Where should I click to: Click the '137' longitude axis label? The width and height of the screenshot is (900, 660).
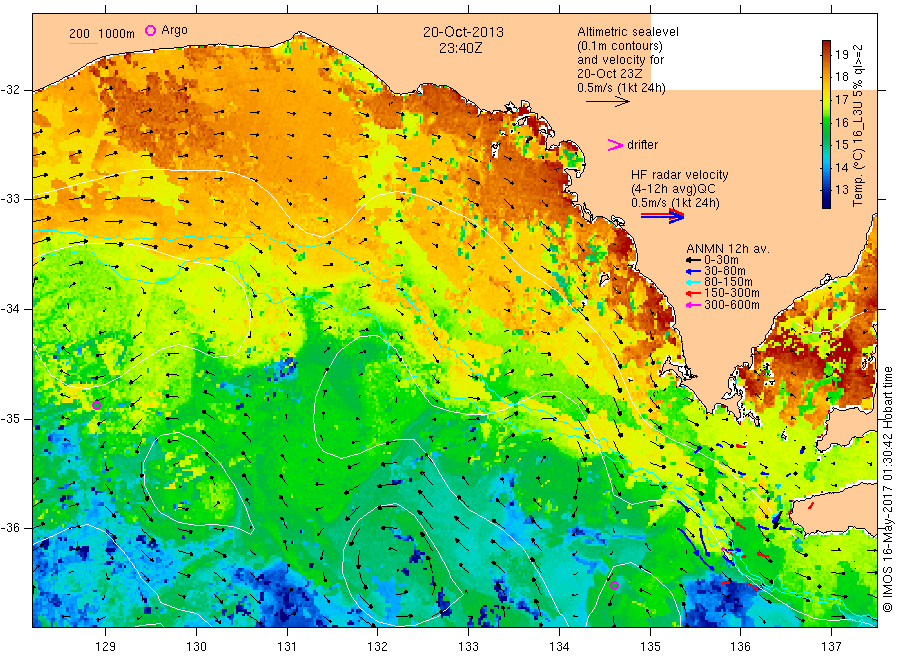point(832,647)
